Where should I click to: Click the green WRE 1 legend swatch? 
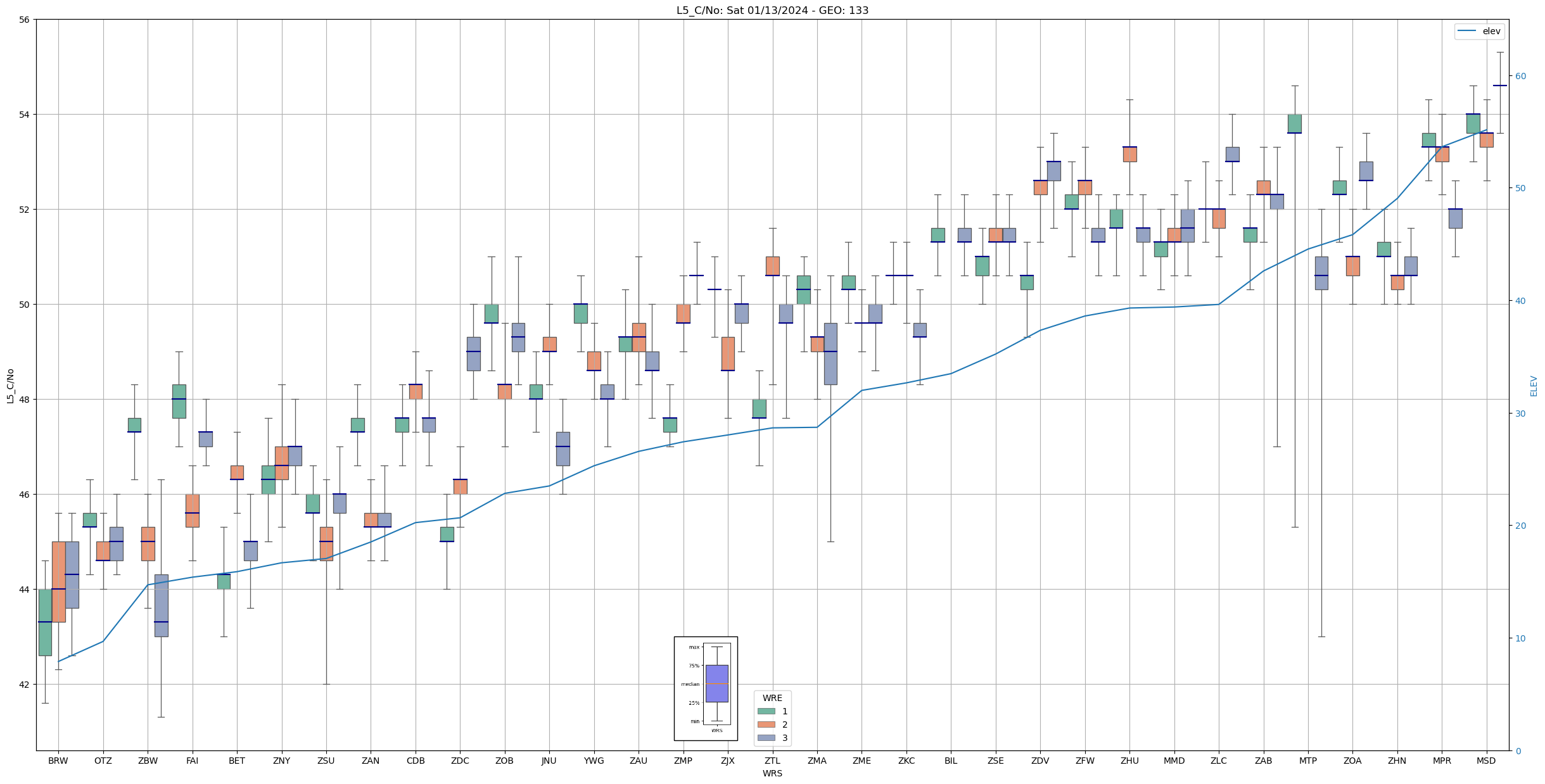[x=766, y=711]
